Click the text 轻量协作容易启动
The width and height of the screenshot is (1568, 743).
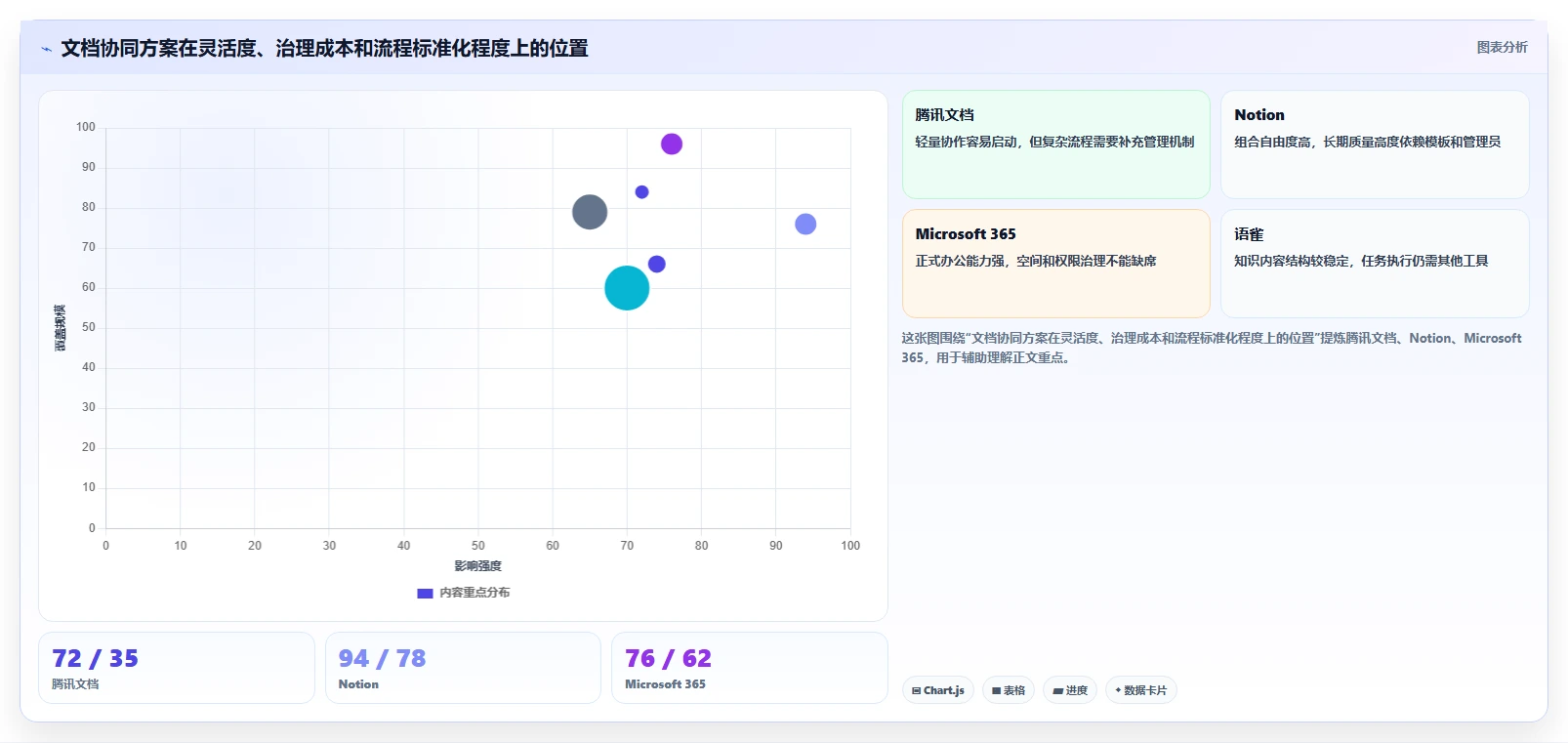tap(966, 142)
